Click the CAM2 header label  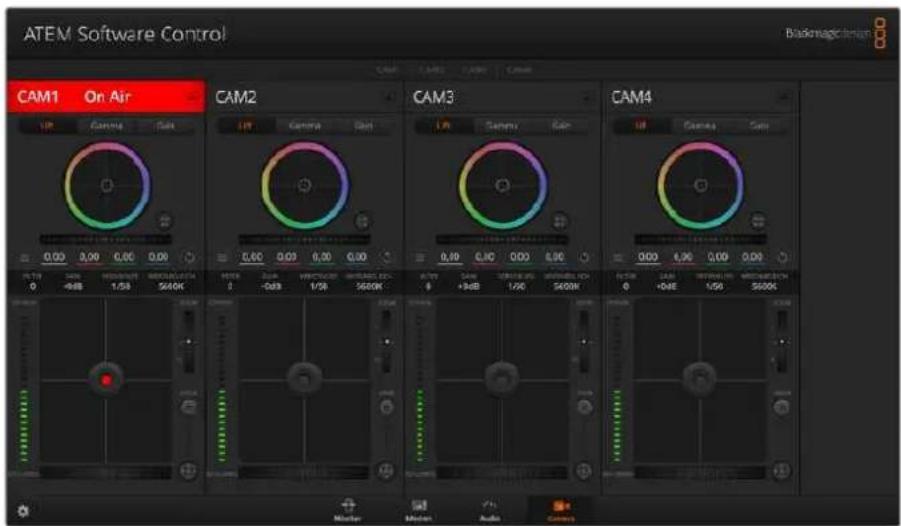click(236, 97)
